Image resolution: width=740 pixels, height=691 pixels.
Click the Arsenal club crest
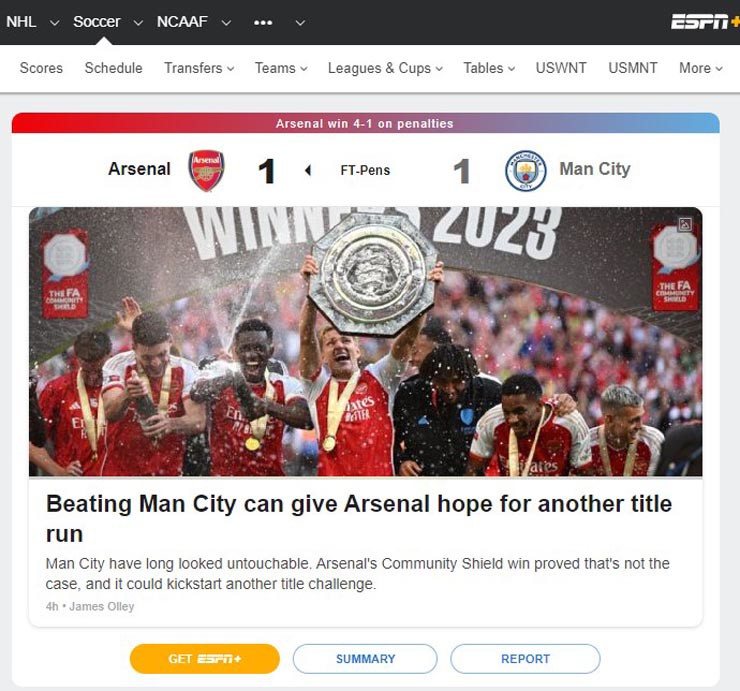point(206,170)
